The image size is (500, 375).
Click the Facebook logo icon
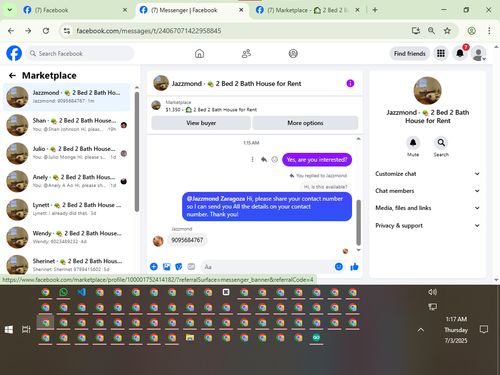14,53
